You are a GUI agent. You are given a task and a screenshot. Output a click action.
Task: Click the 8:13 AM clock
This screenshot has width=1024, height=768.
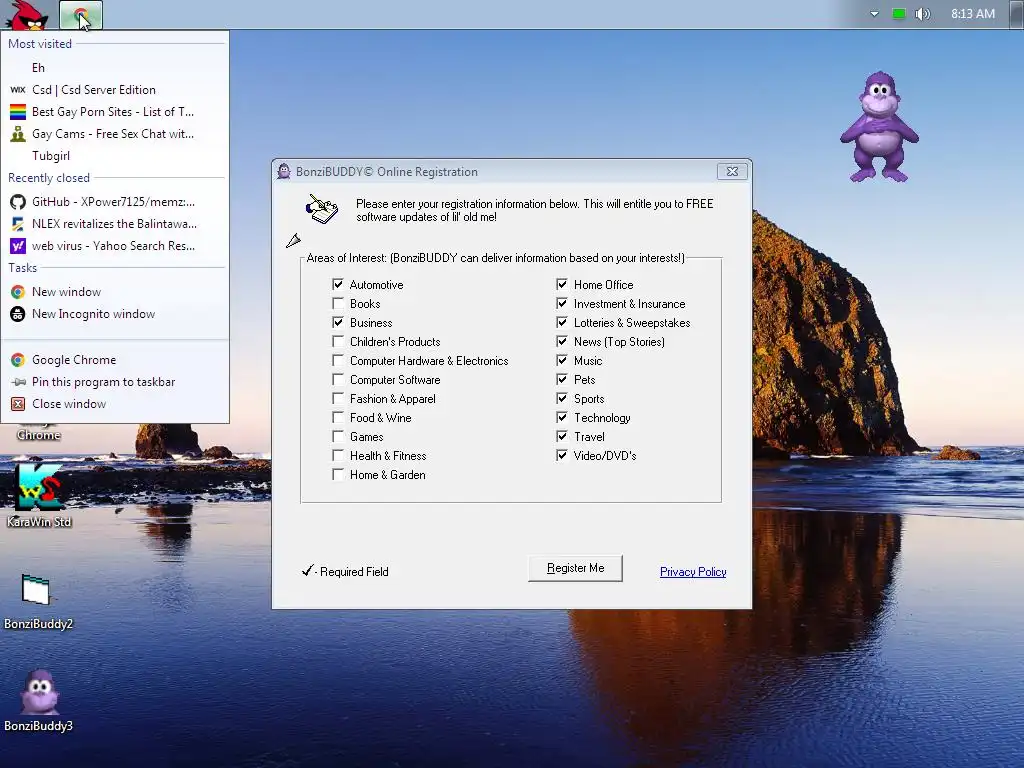pyautogui.click(x=972, y=14)
